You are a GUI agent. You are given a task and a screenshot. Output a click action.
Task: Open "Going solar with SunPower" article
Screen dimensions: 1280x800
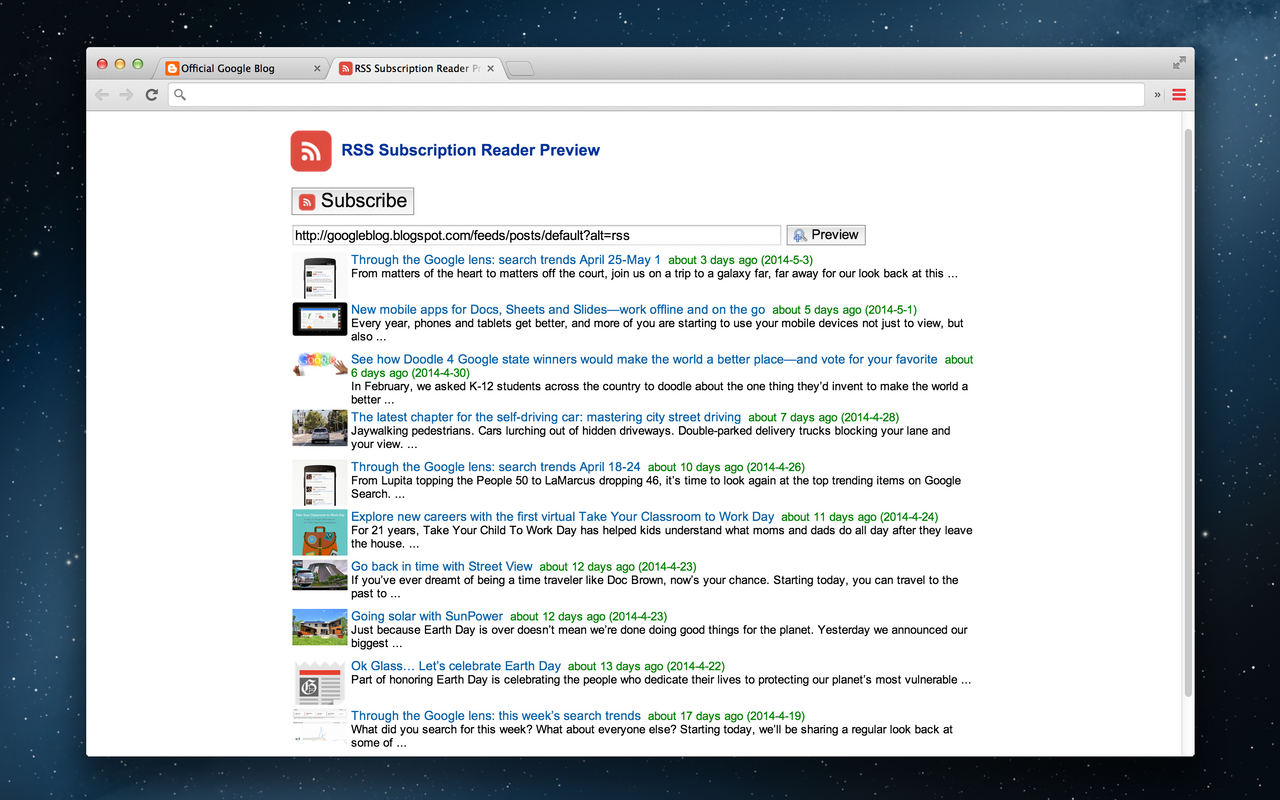[x=427, y=616]
